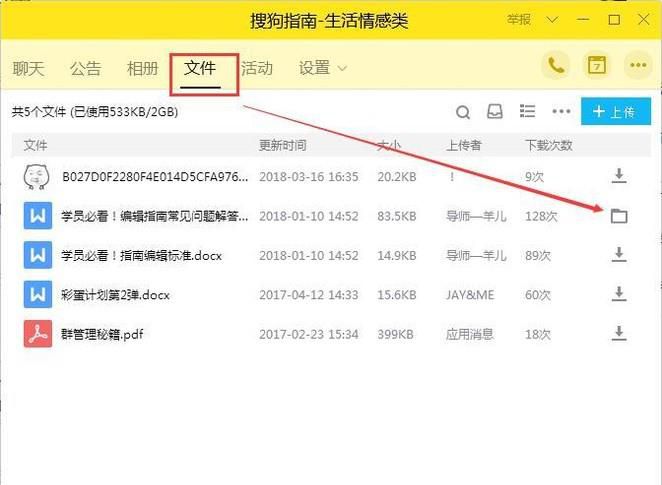Download 群管理秘籍.pdf
This screenshot has height=485, width=662.
coord(619,333)
